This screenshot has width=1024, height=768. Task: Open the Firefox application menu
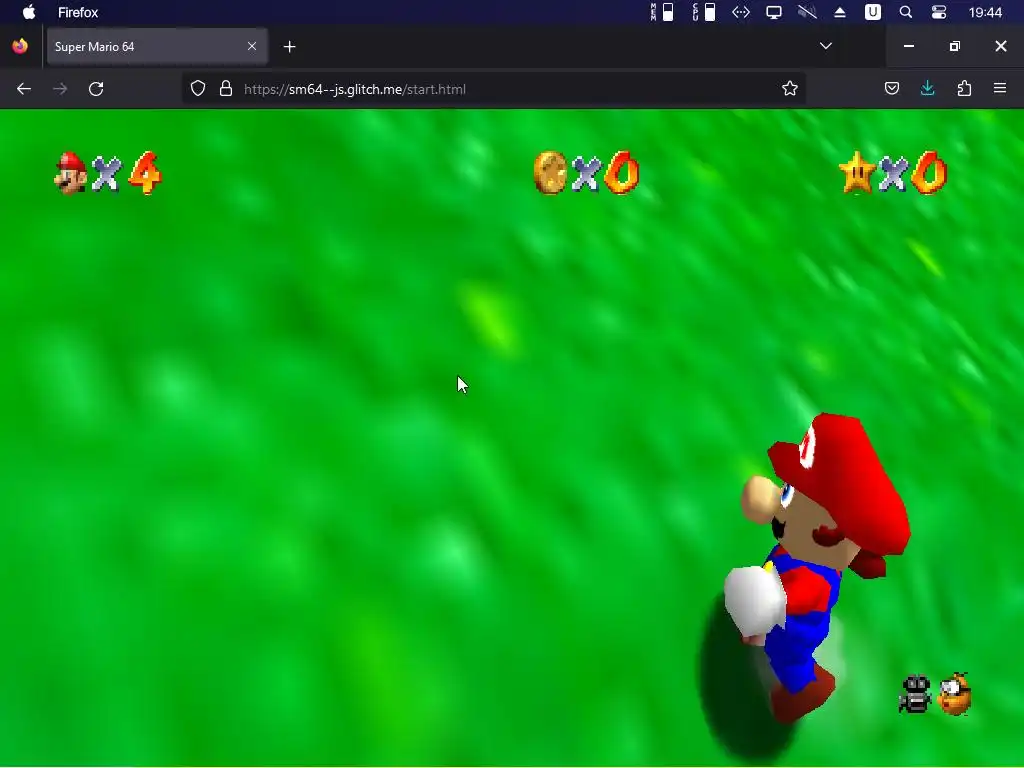[1000, 88]
